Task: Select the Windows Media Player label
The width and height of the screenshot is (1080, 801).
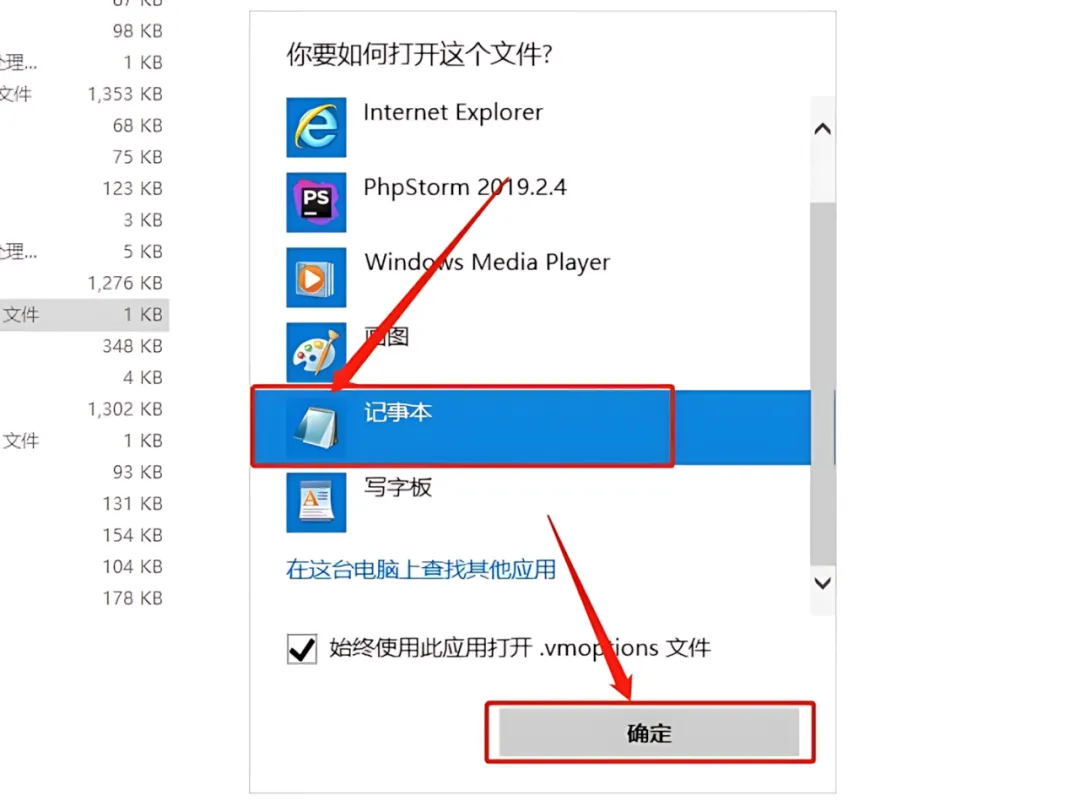Action: pyautogui.click(x=487, y=262)
